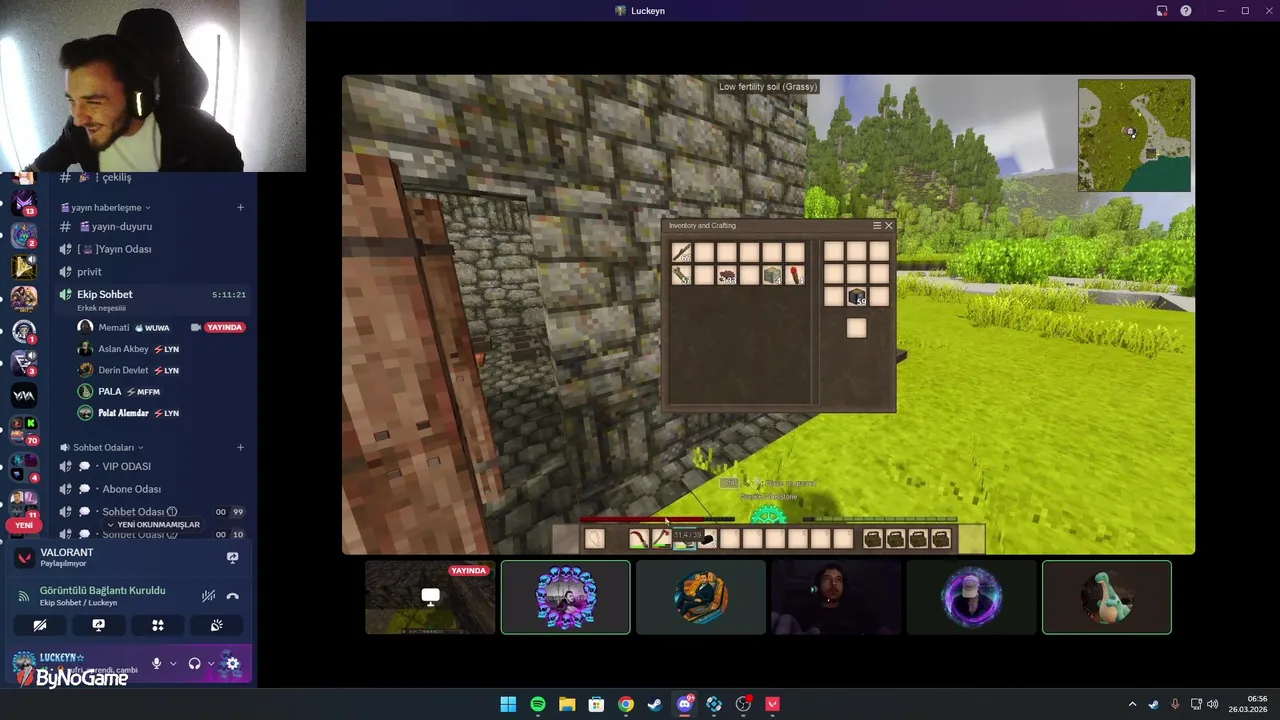This screenshot has width=1280, height=720.
Task: Join the Abone Odası voice channel
Action: tap(131, 489)
